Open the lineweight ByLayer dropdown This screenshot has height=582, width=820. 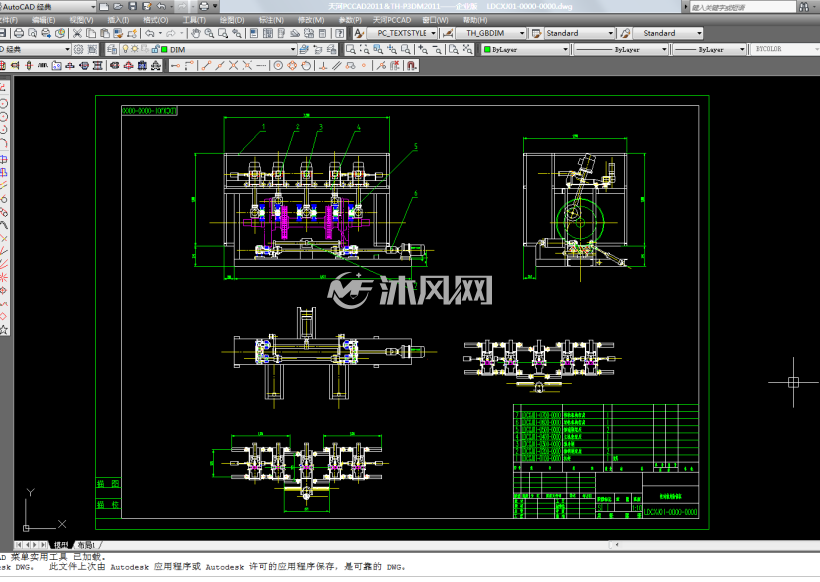(x=742, y=50)
